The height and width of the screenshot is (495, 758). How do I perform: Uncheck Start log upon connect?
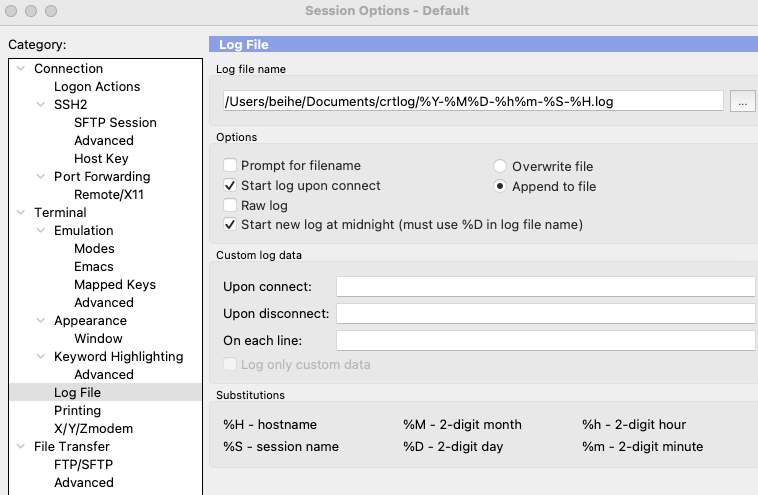tap(230, 186)
